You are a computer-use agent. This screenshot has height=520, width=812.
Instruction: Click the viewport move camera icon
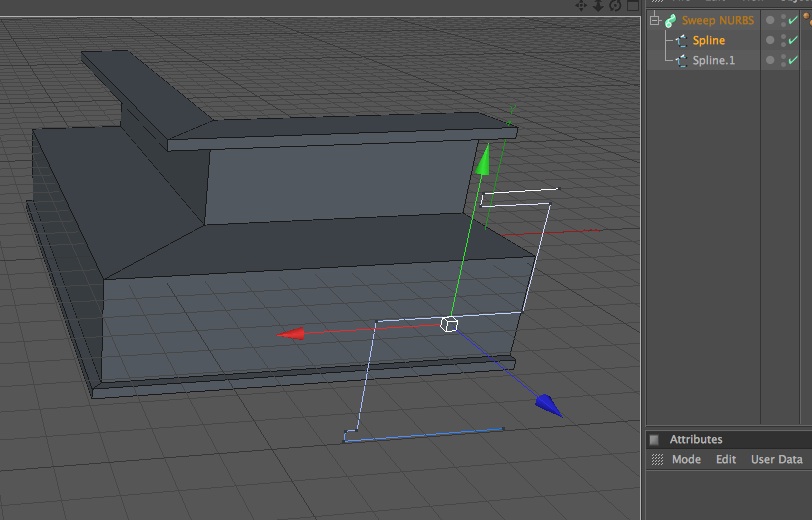(x=581, y=5)
